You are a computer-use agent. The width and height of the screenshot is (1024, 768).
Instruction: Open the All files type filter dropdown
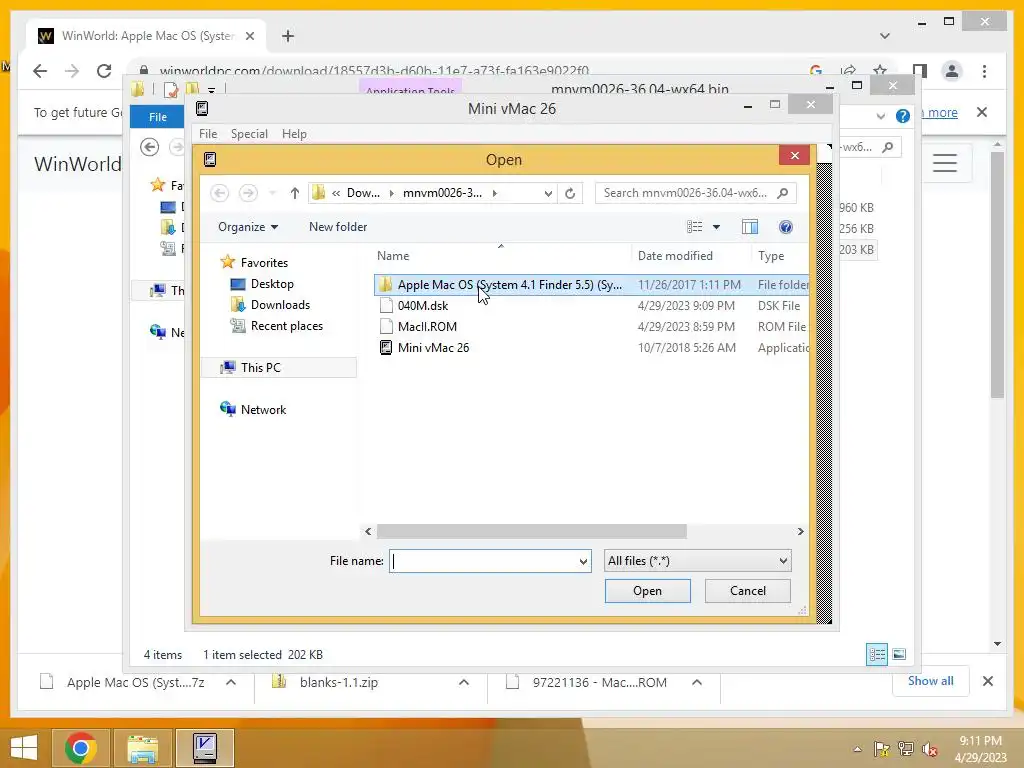(x=697, y=561)
